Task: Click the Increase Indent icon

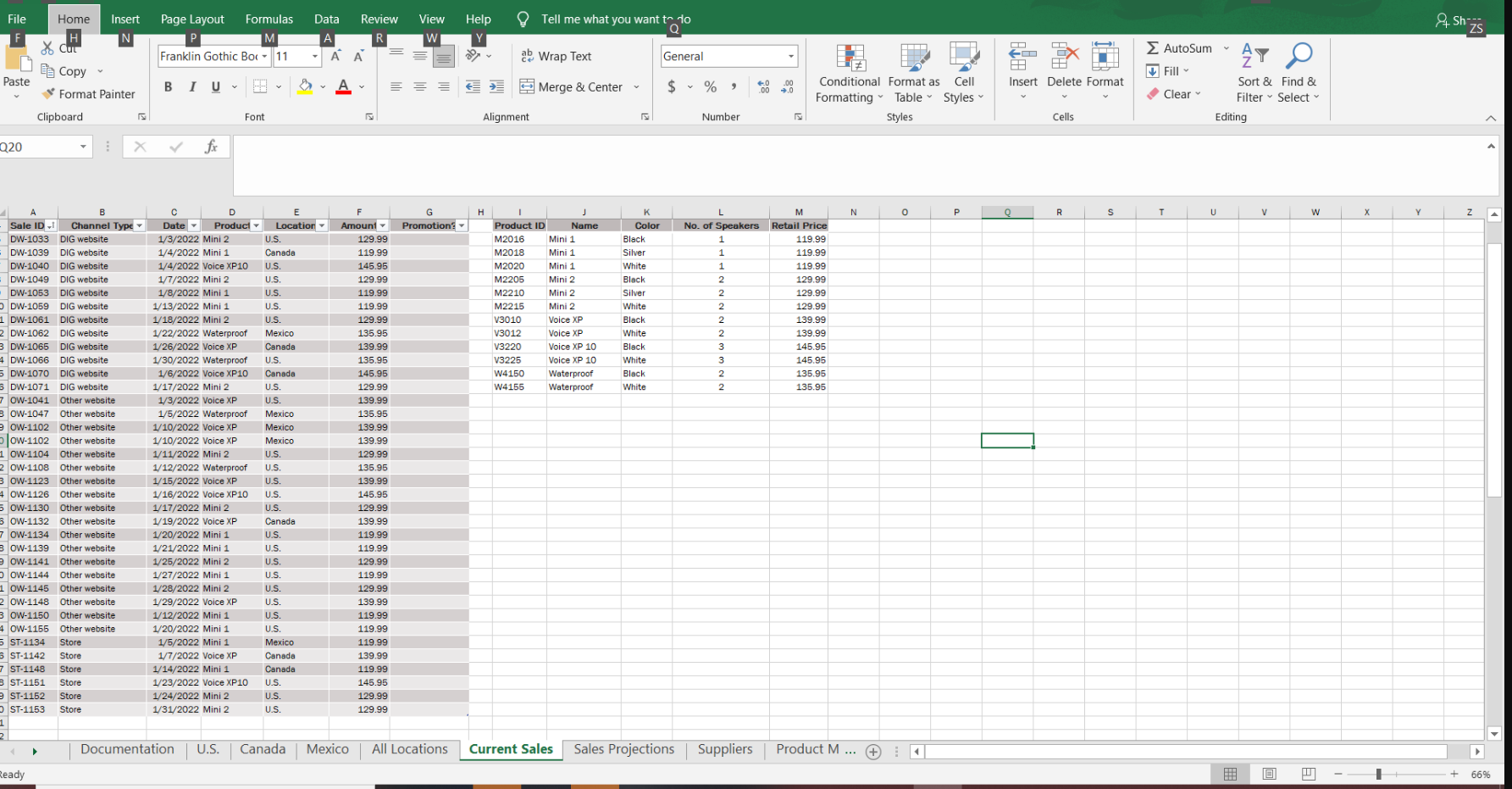Action: point(496,86)
